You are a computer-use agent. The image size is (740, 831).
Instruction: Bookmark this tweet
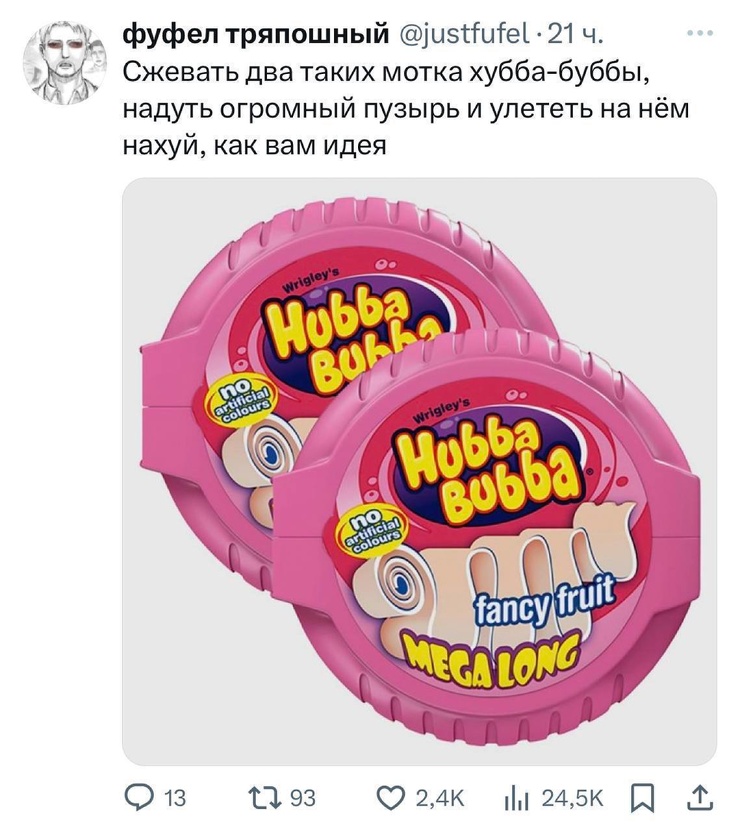point(642,798)
